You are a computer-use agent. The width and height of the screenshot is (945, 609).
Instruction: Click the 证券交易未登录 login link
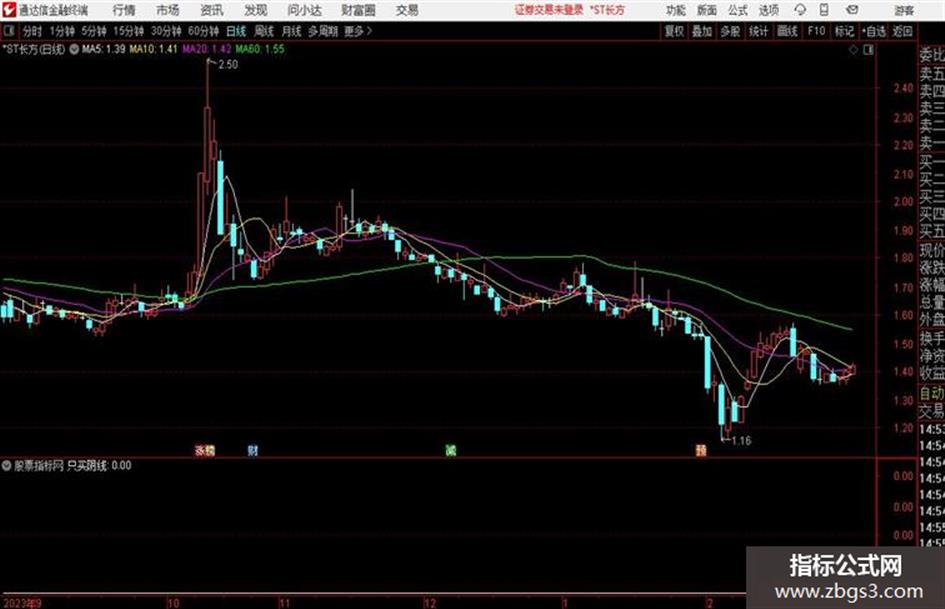549,10
